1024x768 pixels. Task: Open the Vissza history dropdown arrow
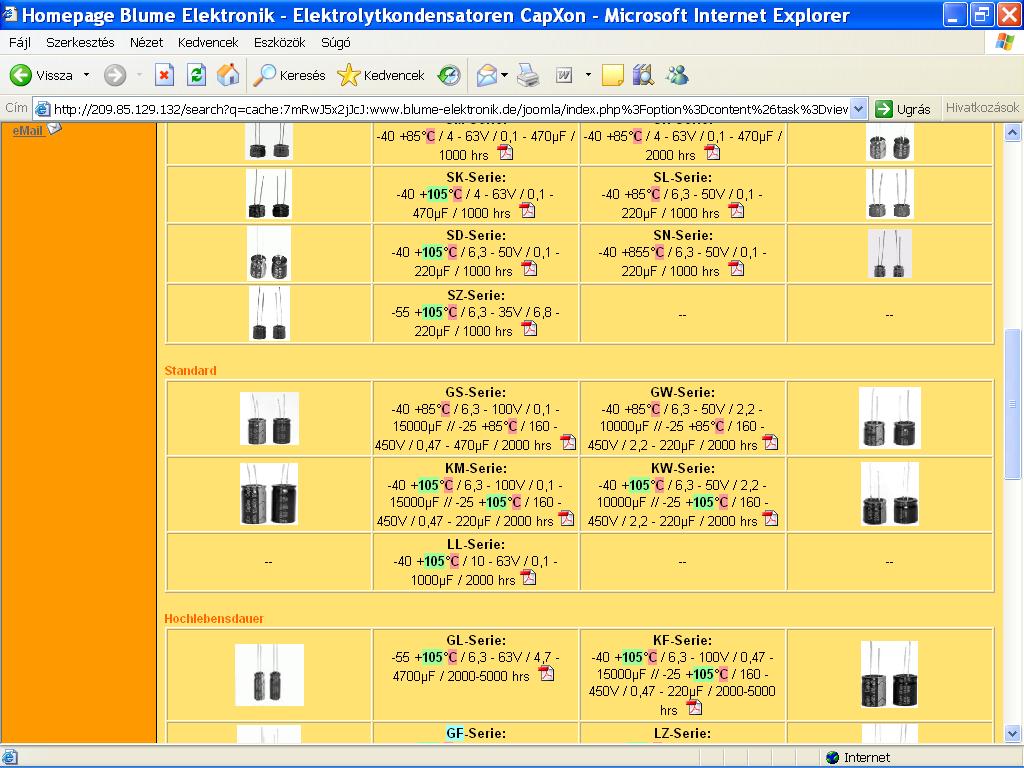click(x=86, y=75)
